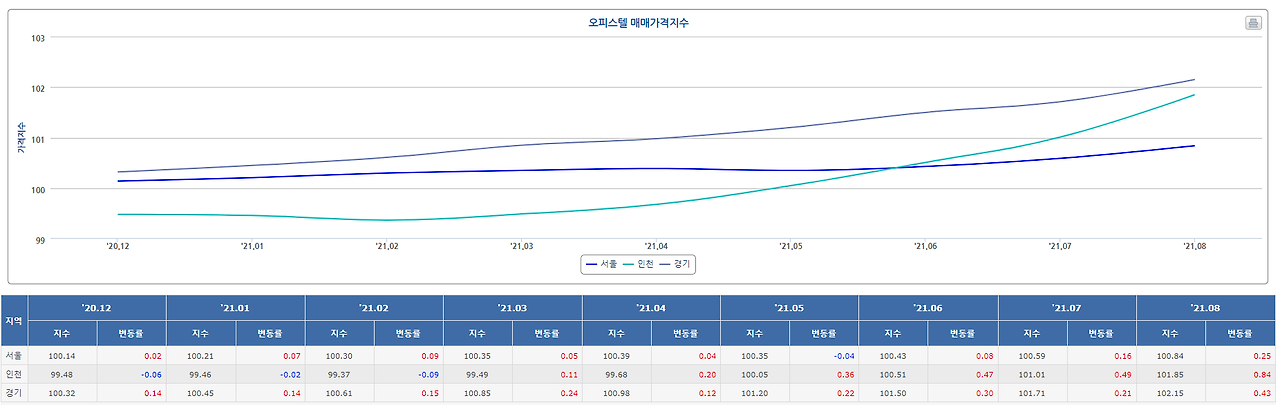The width and height of the screenshot is (1280, 405).
Task: Select the '21.08 table column header
Action: (1205, 307)
